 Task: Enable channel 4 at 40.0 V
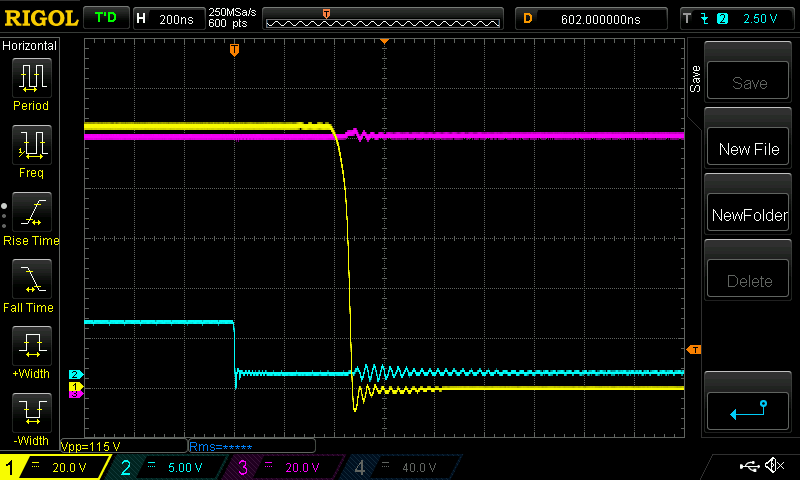398,467
